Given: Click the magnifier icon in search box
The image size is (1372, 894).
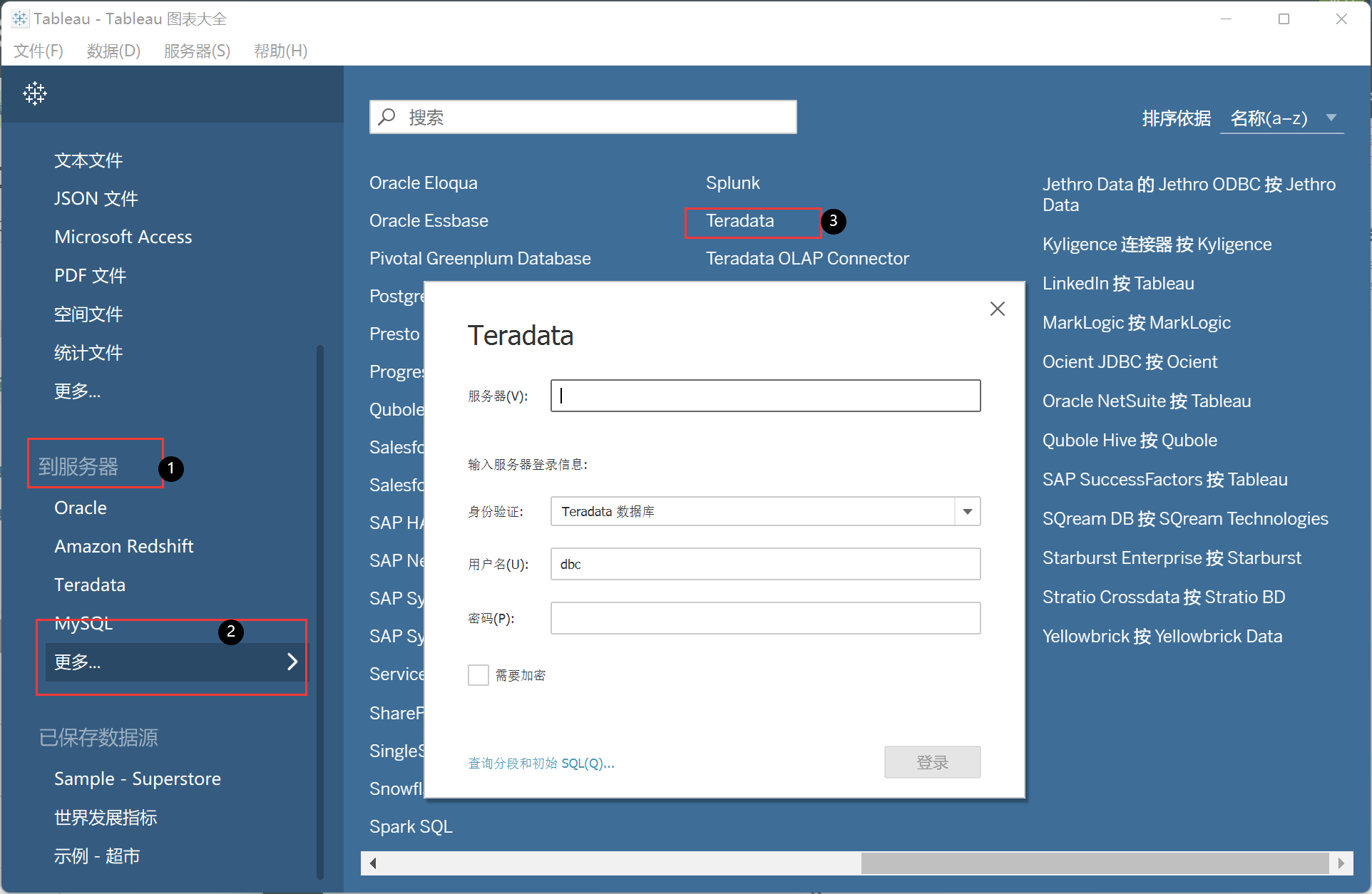Looking at the screenshot, I should pos(387,117).
